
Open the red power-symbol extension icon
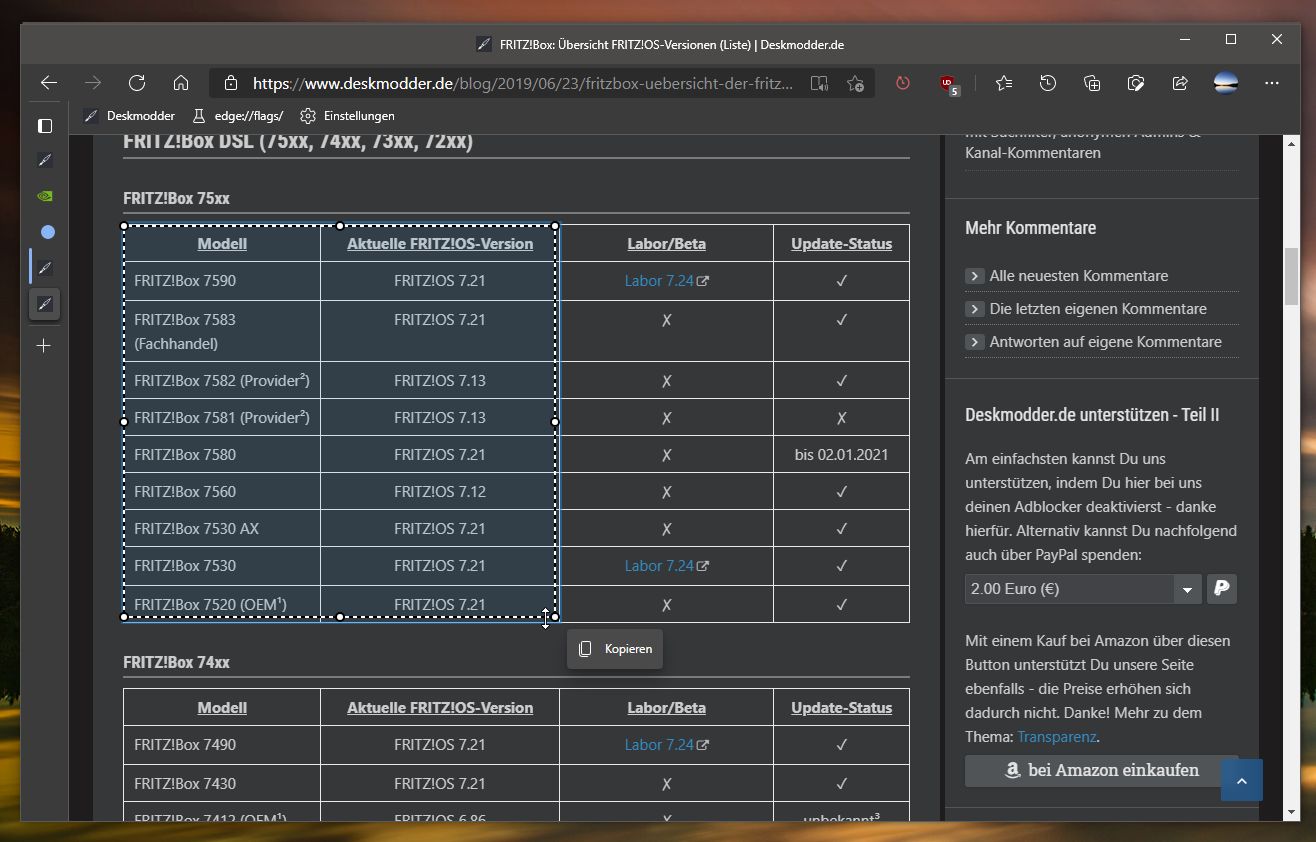point(903,83)
